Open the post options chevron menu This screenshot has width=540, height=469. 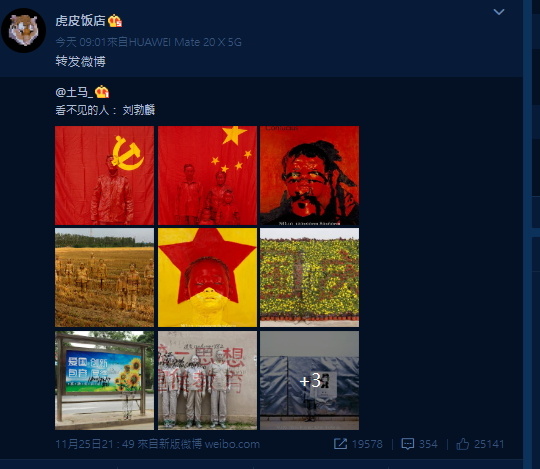(499, 12)
